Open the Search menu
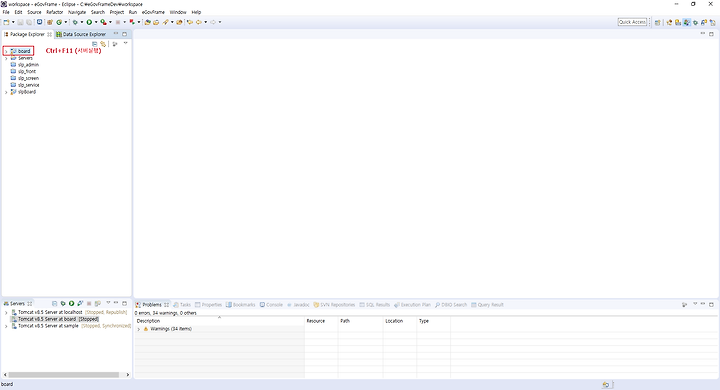 pos(97,12)
